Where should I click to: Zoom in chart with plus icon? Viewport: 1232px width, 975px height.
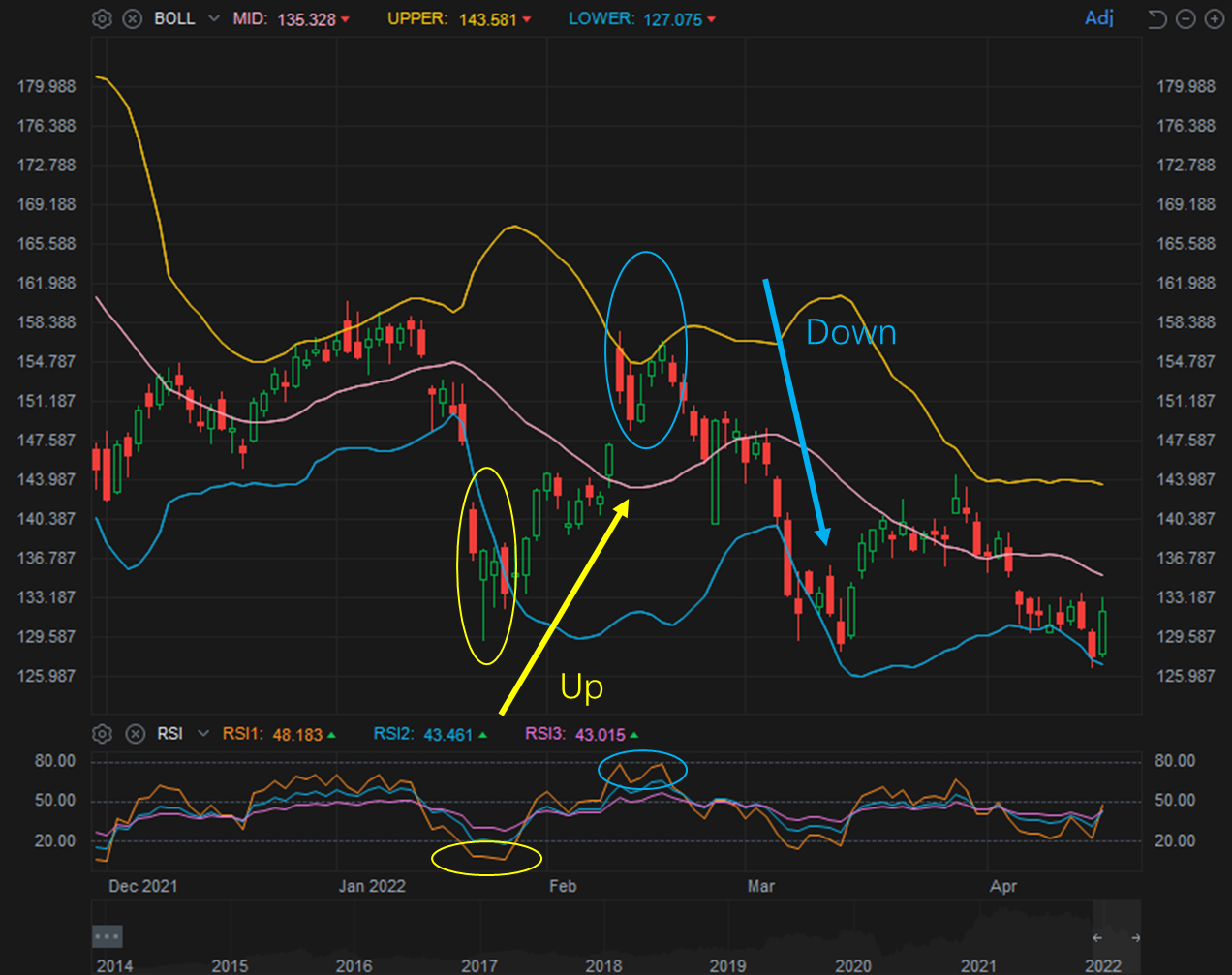tap(1214, 19)
